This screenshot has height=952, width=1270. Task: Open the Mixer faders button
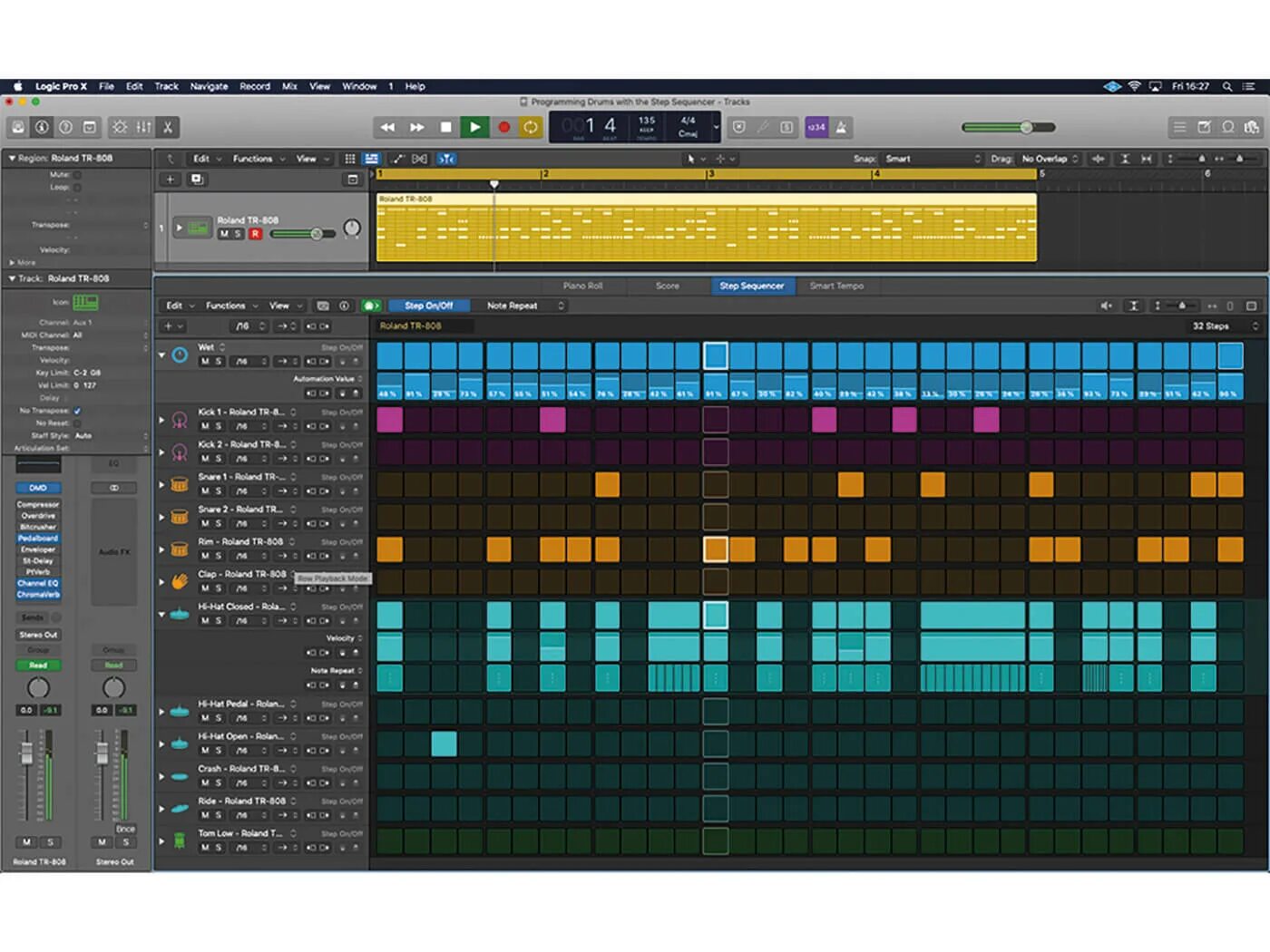coord(143,127)
